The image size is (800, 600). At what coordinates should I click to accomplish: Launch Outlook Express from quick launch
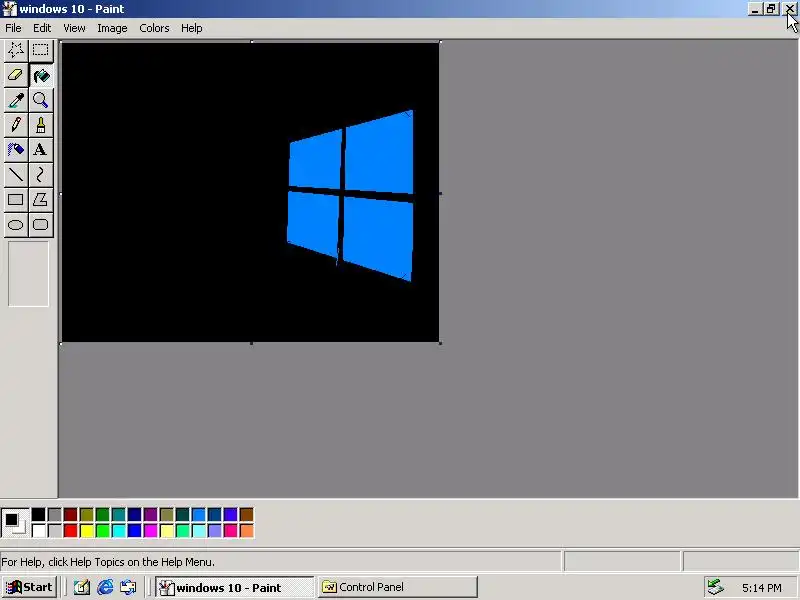(128, 588)
